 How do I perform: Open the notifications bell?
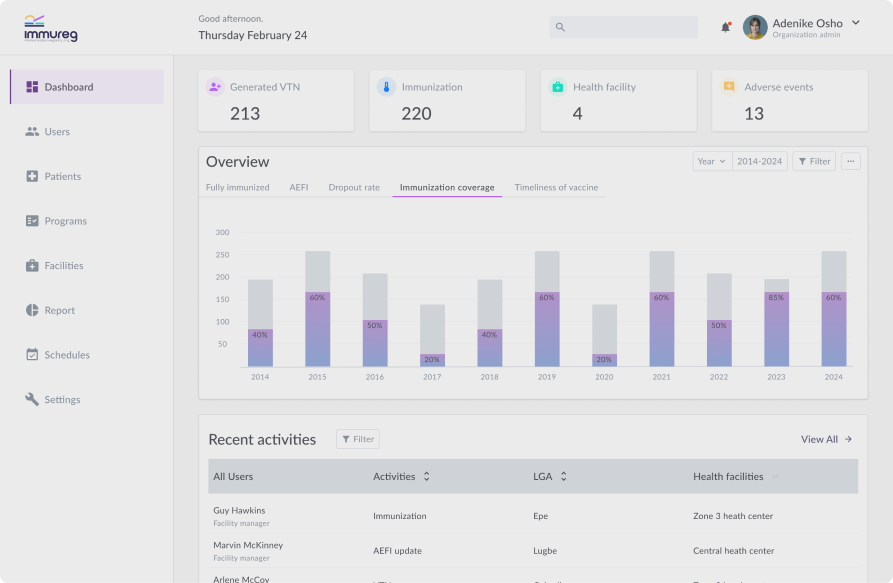[726, 27]
